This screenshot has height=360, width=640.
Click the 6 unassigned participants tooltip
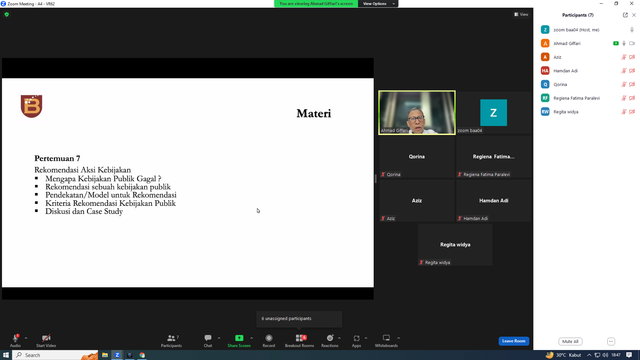pyautogui.click(x=299, y=319)
